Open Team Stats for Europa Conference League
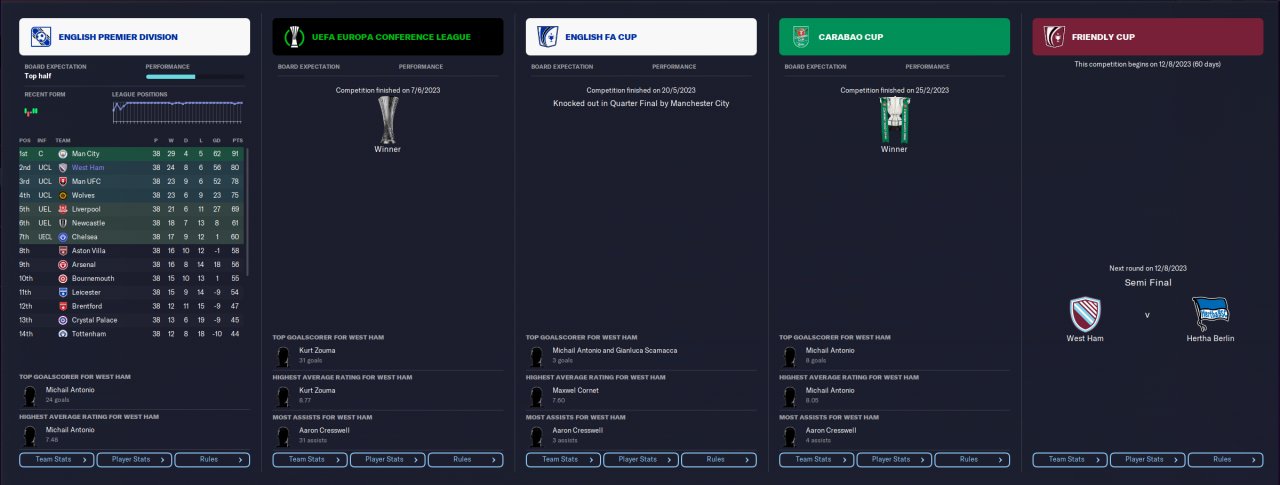1280x485 pixels. (x=310, y=460)
